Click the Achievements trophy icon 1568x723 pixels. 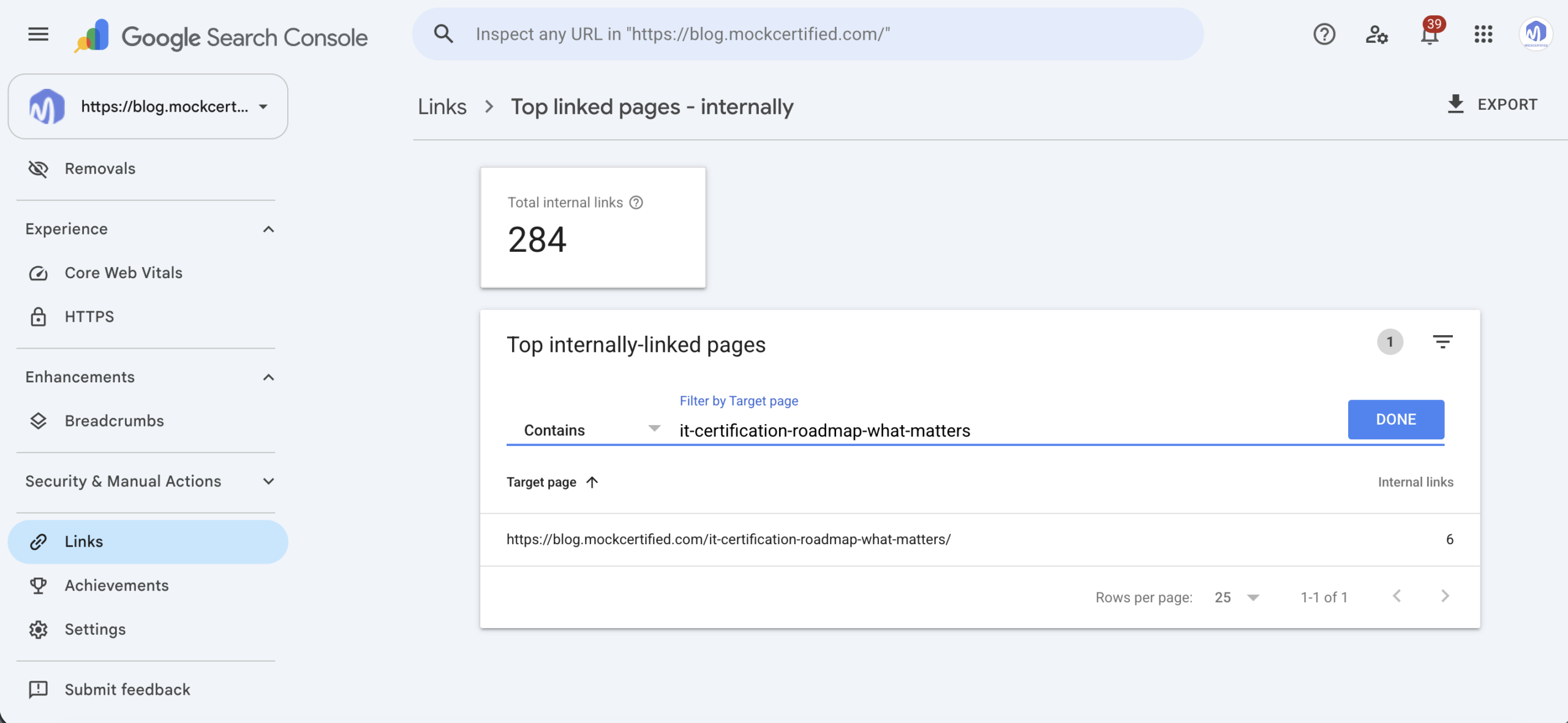click(39, 586)
